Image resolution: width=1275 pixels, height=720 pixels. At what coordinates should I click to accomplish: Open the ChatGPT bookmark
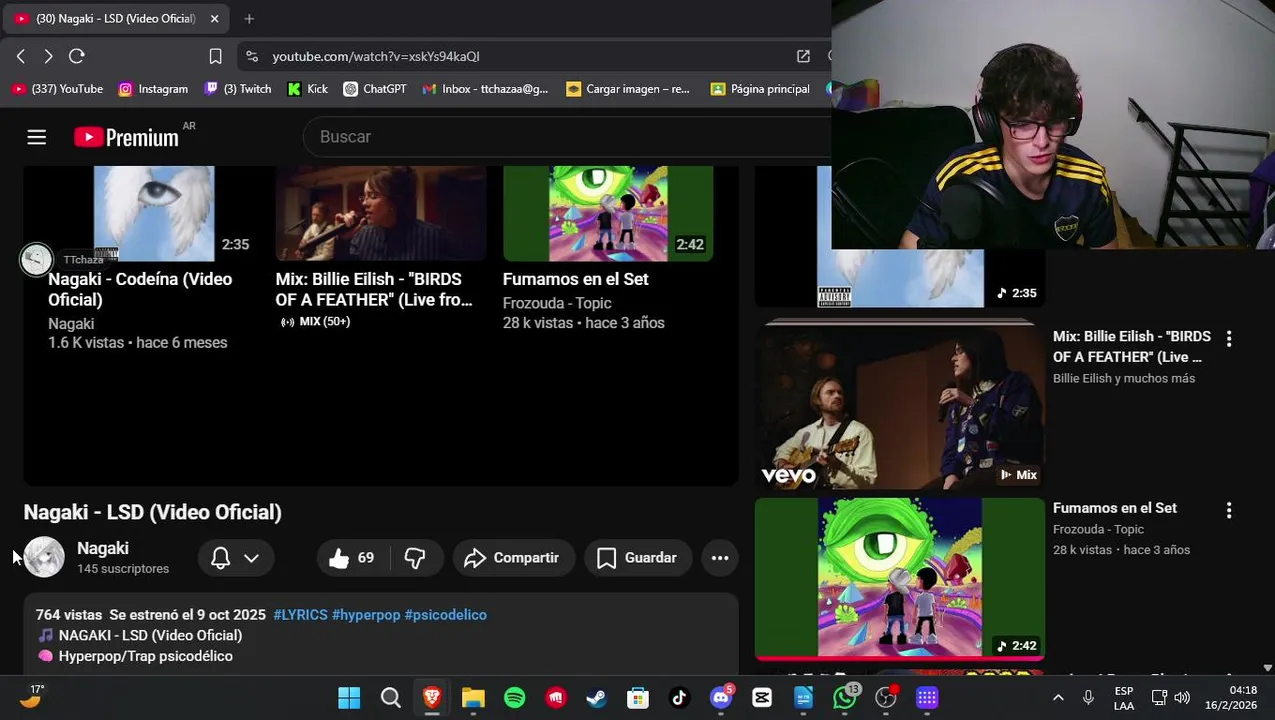(x=375, y=89)
